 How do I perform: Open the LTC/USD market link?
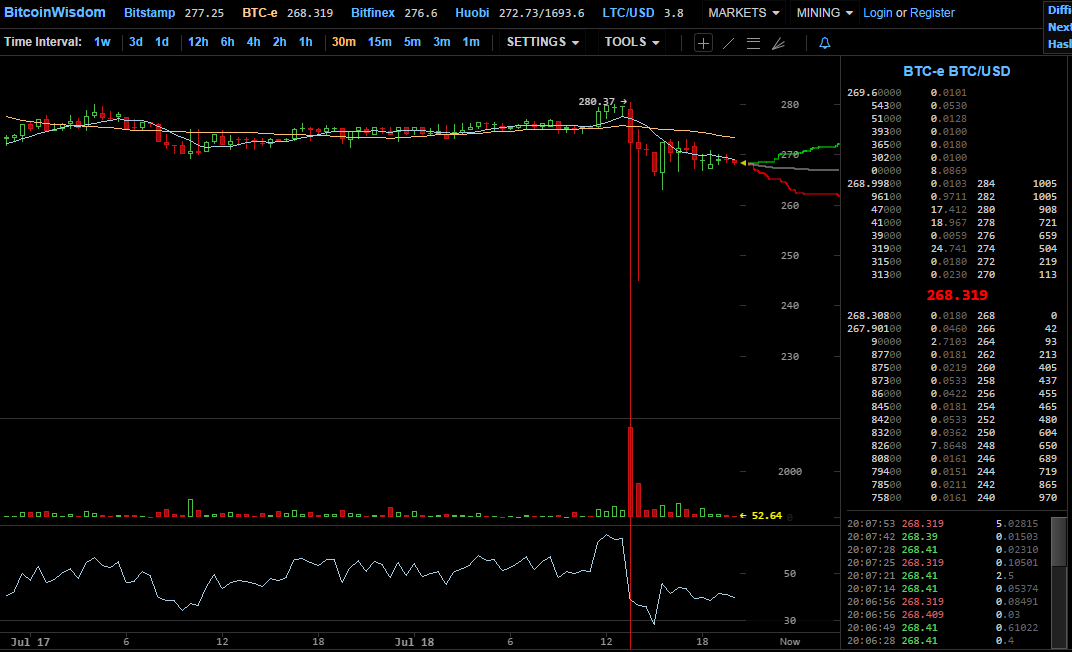(628, 13)
